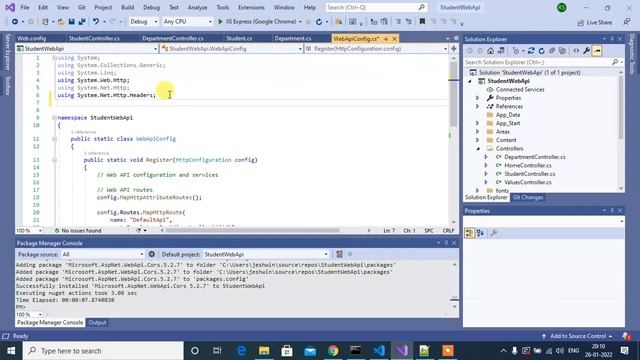Switch to StudentController.cs tab
The image size is (640, 360).
coord(94,38)
